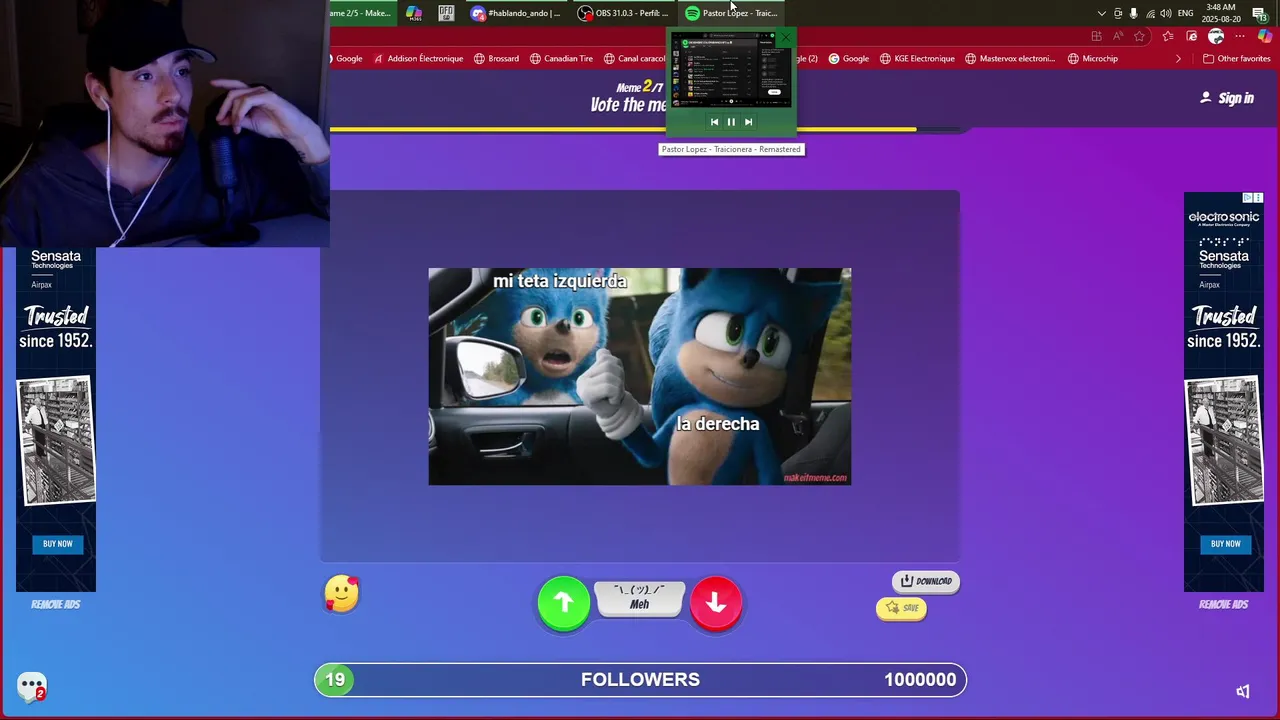Image resolution: width=1280 pixels, height=720 pixels.
Task: Click the followers progress bar
Action: tap(640, 680)
